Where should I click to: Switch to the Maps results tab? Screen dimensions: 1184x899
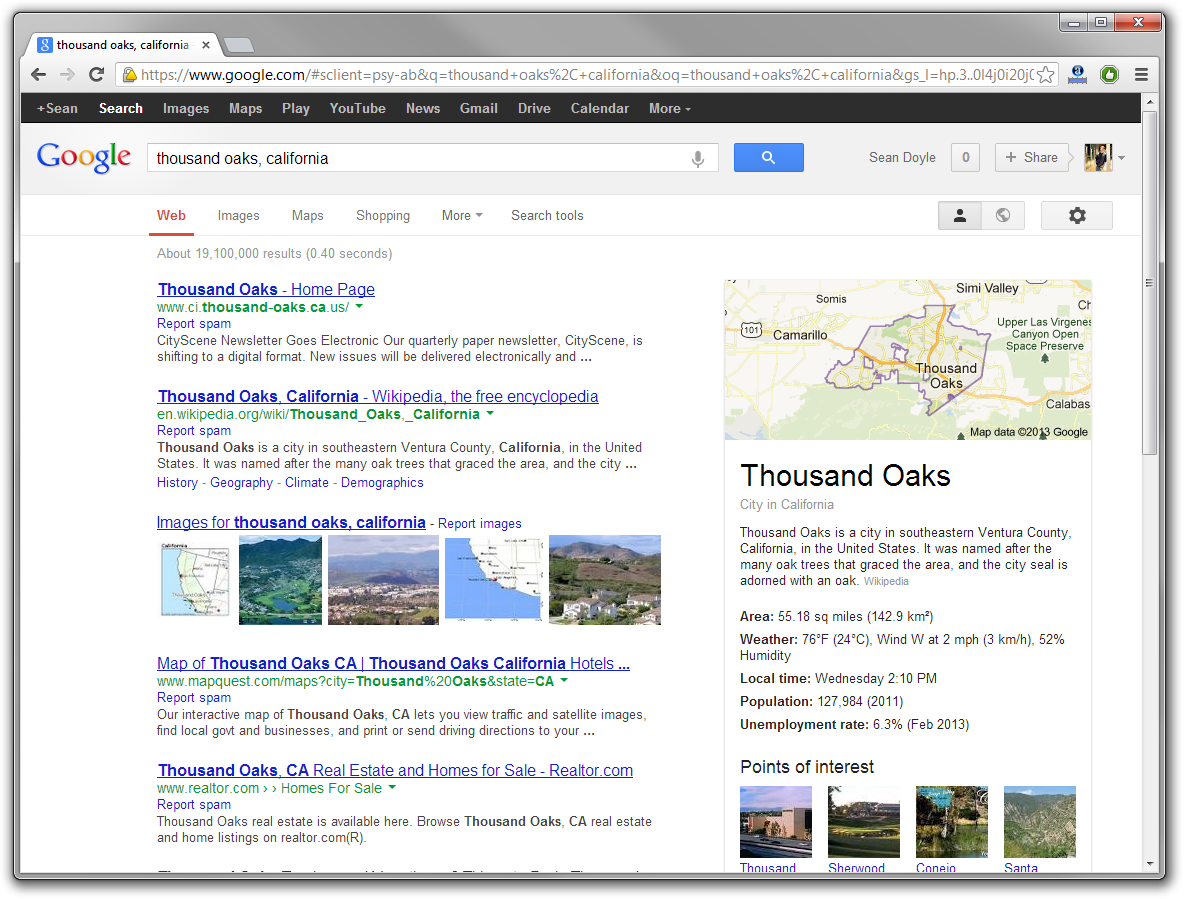point(307,216)
